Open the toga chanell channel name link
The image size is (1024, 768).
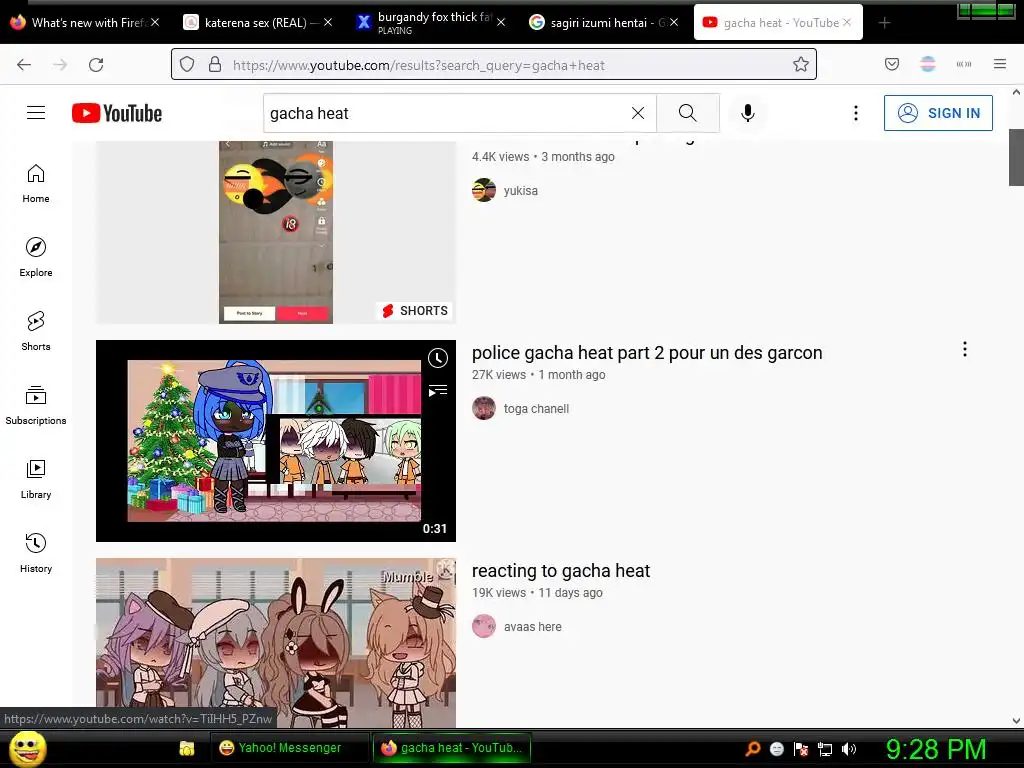coord(536,409)
